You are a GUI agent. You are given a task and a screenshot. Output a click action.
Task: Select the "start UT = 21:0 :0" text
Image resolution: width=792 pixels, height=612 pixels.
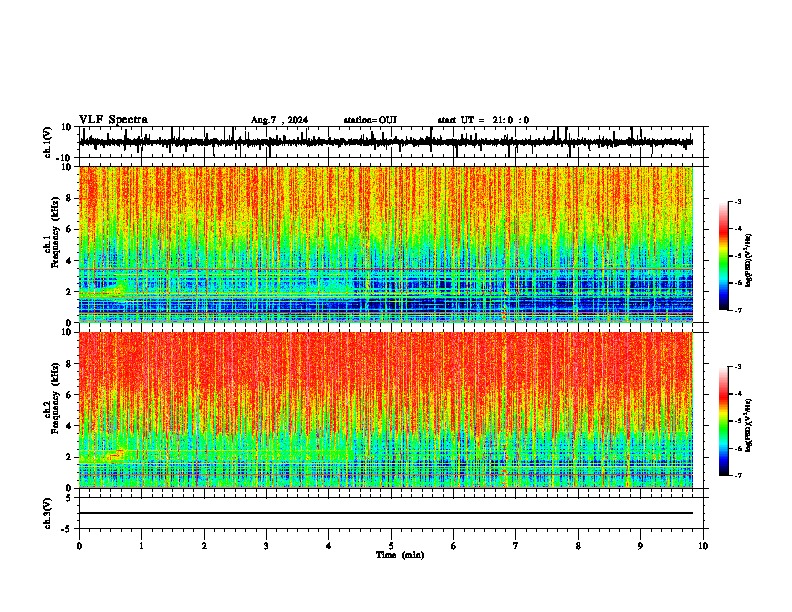click(483, 120)
